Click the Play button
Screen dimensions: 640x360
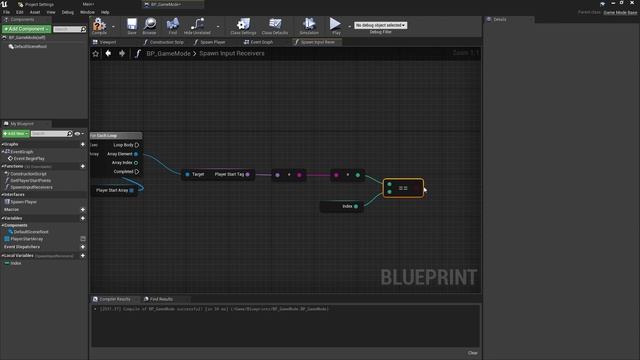(x=336, y=25)
